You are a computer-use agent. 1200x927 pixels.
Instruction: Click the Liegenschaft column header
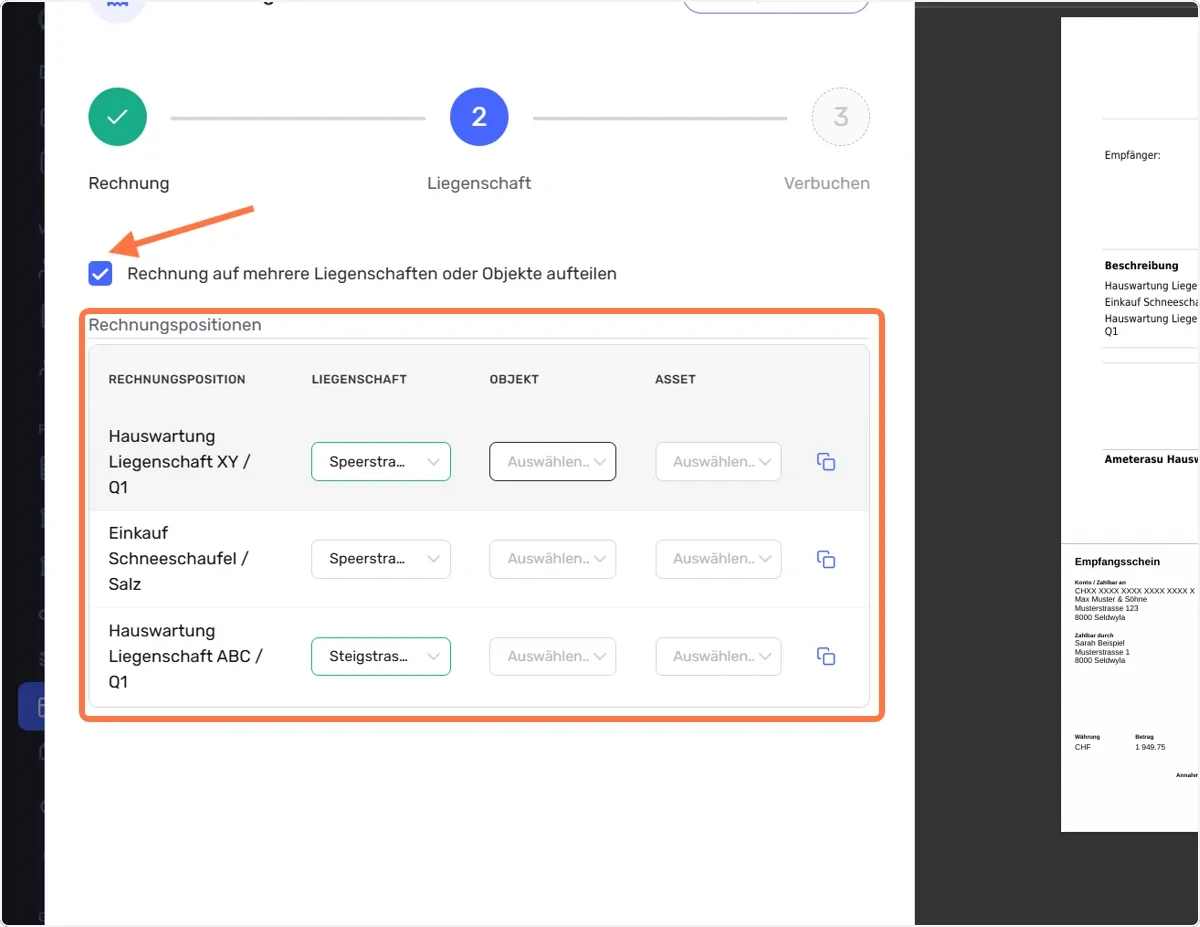click(359, 379)
